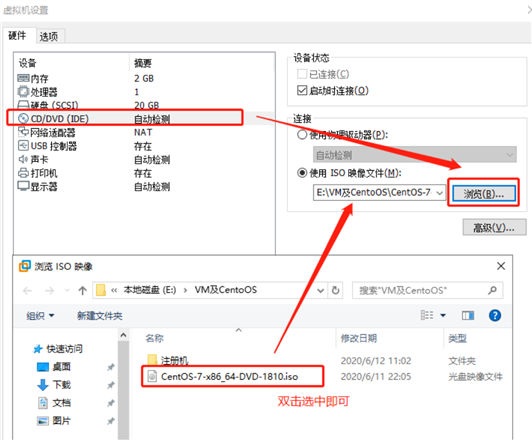Viewport: 532px width, 447px height.
Task: Select the 内存 memory device icon
Action: point(23,78)
